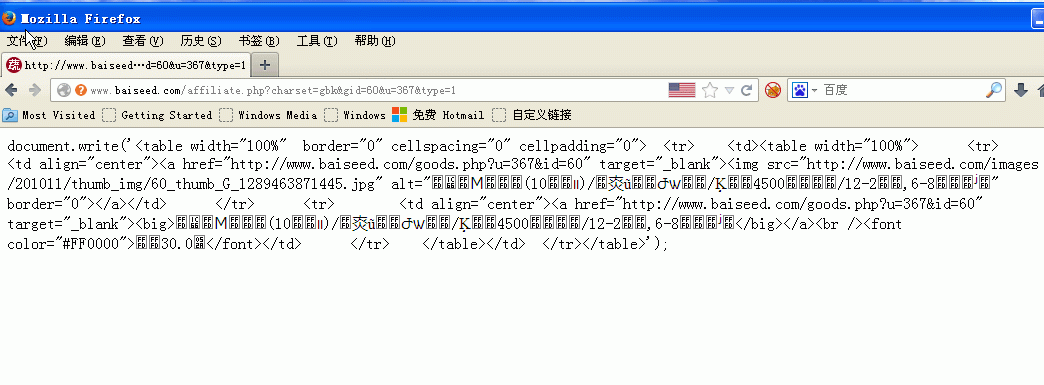This screenshot has height=385, width=1044.
Task: Click the red tab favicon
Action: click(13, 65)
